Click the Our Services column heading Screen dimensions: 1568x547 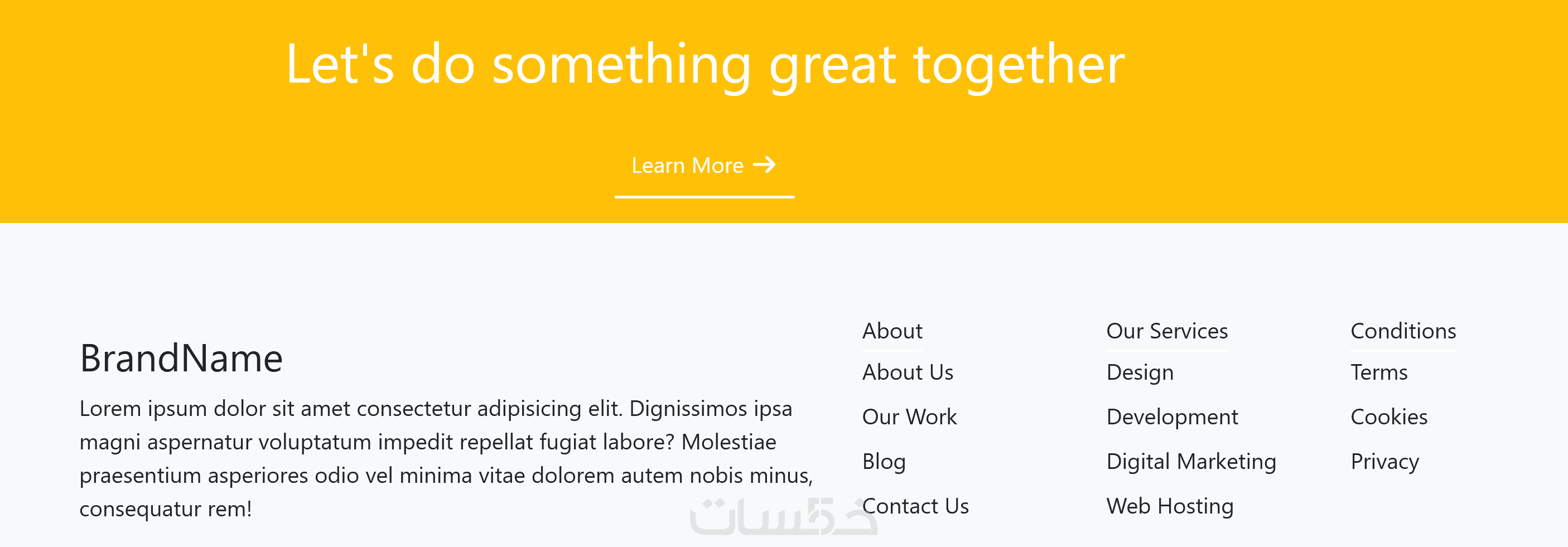tap(1167, 331)
